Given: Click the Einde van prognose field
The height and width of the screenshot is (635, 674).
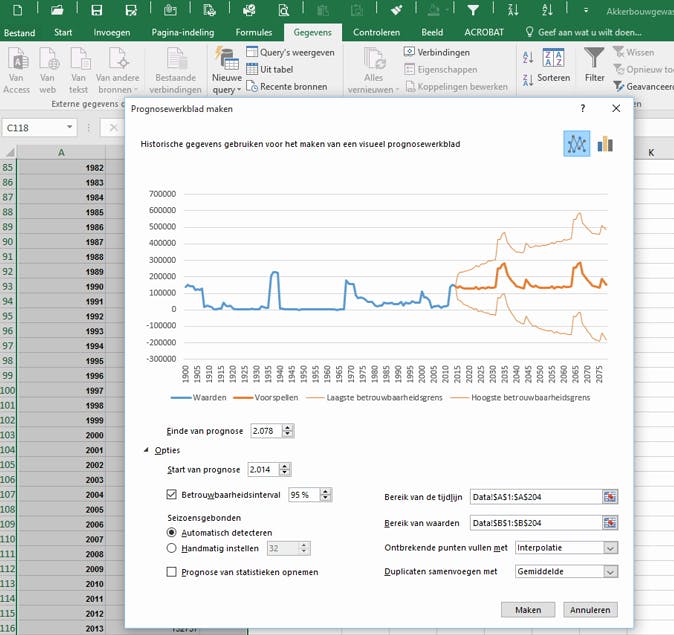Looking at the screenshot, I should (265, 431).
